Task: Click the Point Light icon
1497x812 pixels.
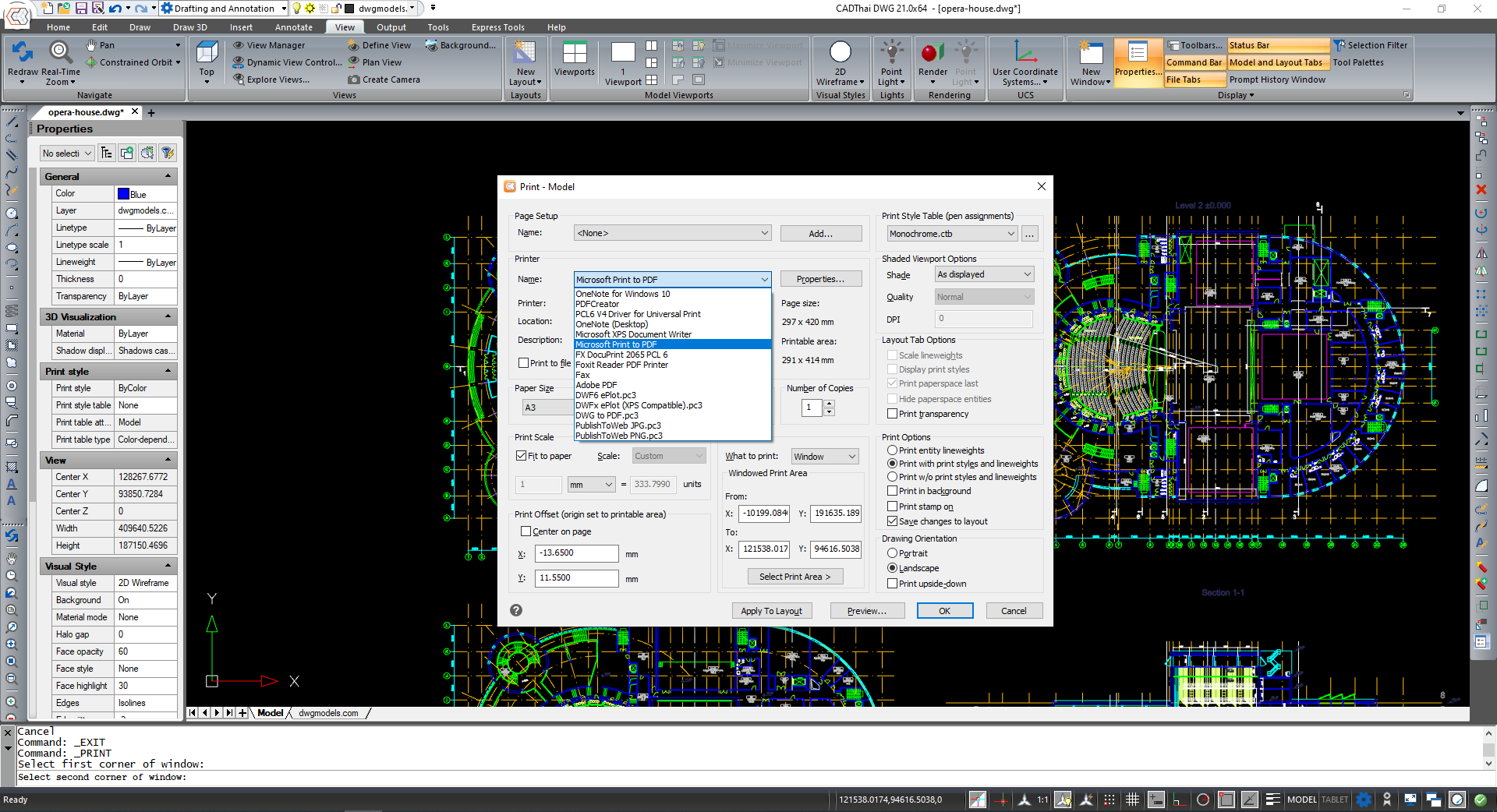Action: [x=891, y=52]
